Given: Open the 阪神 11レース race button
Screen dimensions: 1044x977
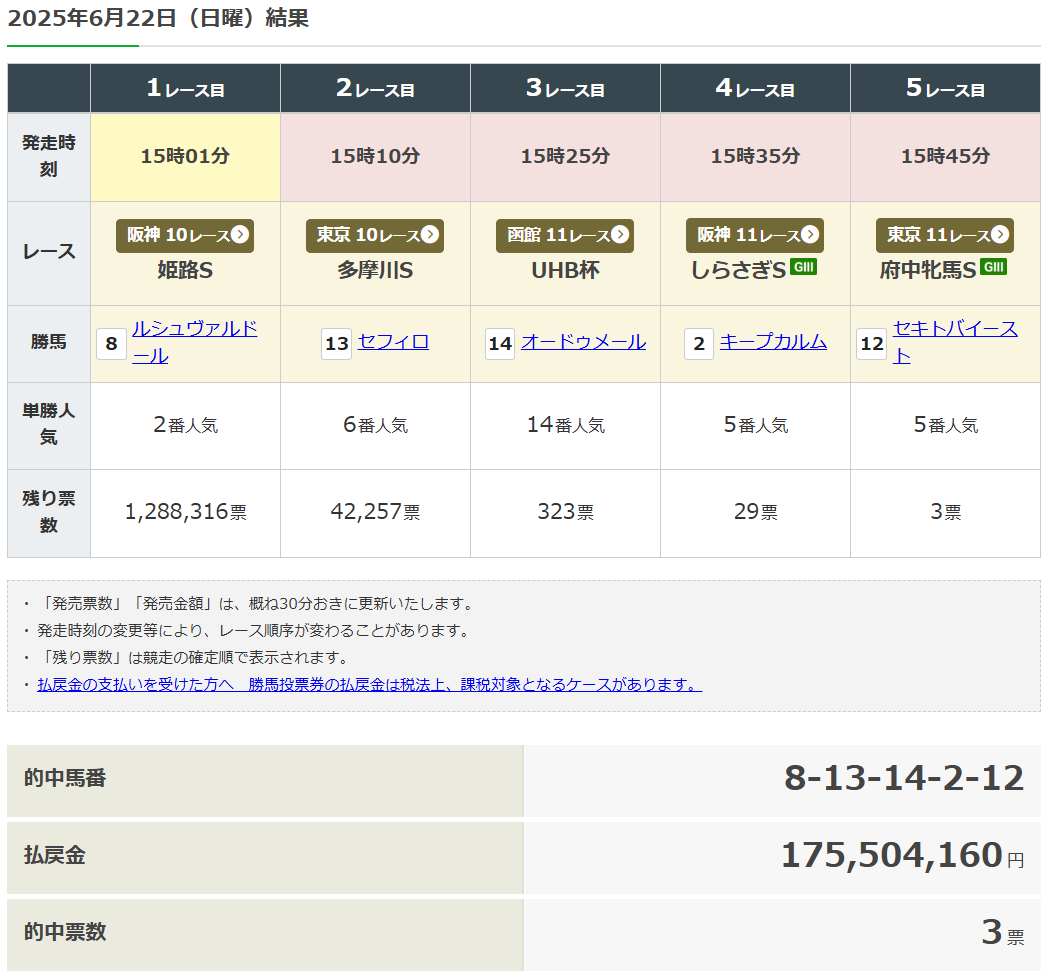Looking at the screenshot, I should [755, 235].
